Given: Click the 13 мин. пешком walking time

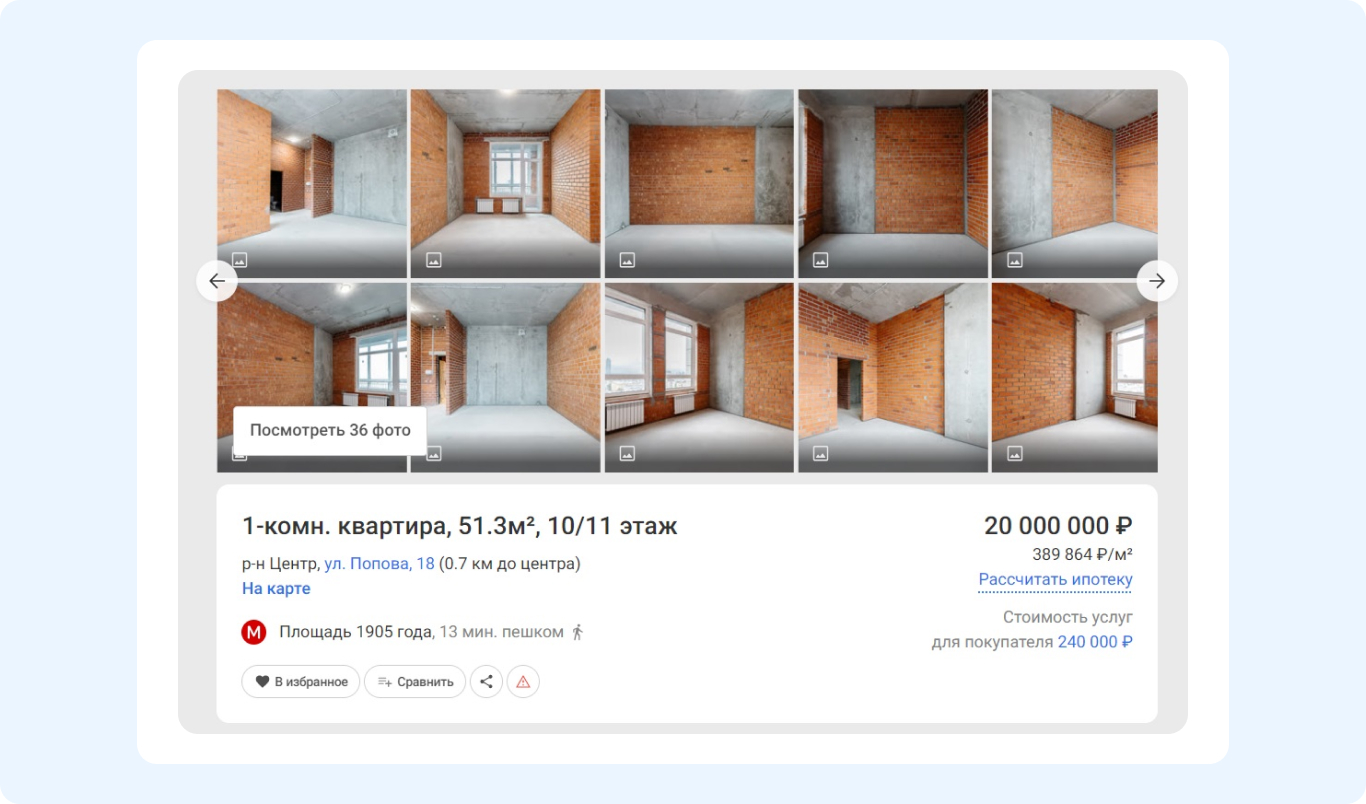Looking at the screenshot, I should 501,632.
